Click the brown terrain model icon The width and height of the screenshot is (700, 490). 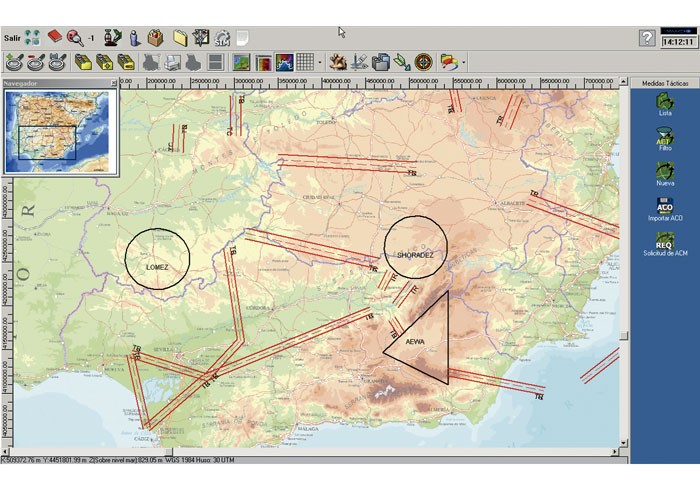(x=338, y=62)
